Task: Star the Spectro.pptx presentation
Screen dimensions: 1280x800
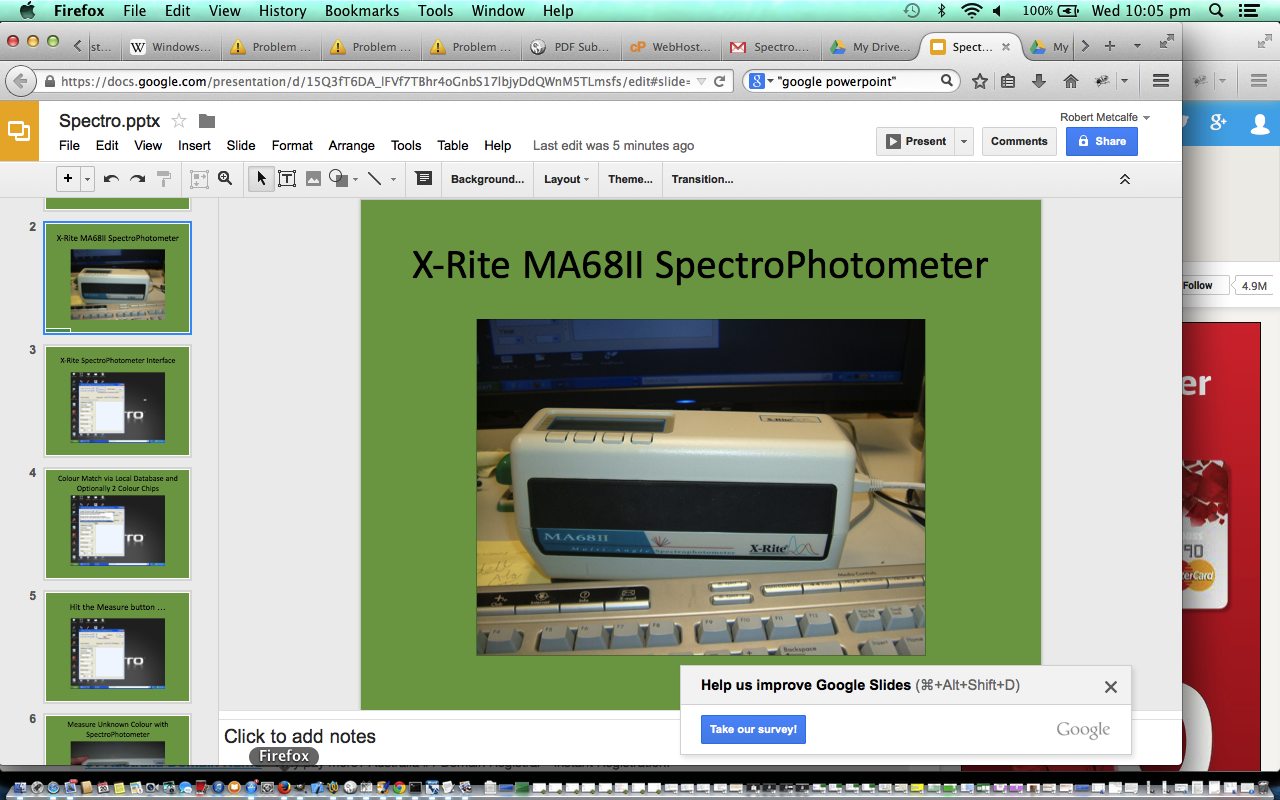Action: click(x=179, y=121)
